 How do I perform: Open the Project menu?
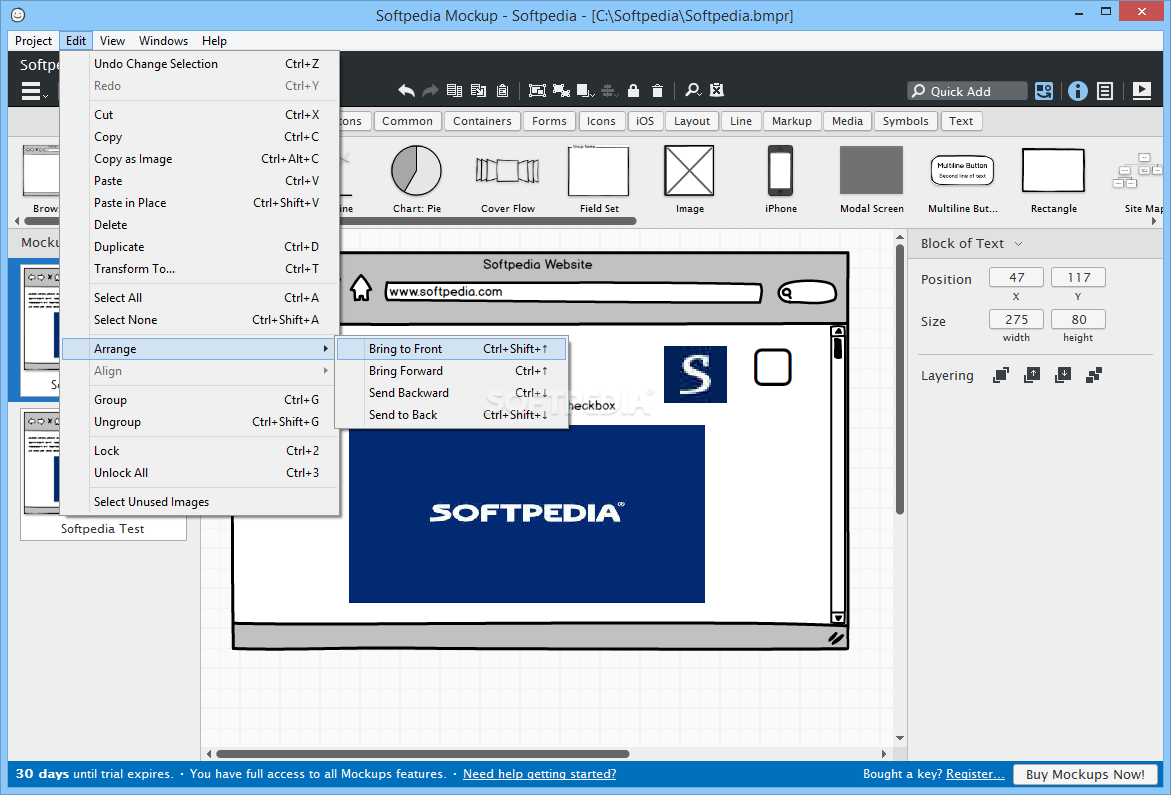click(x=33, y=40)
